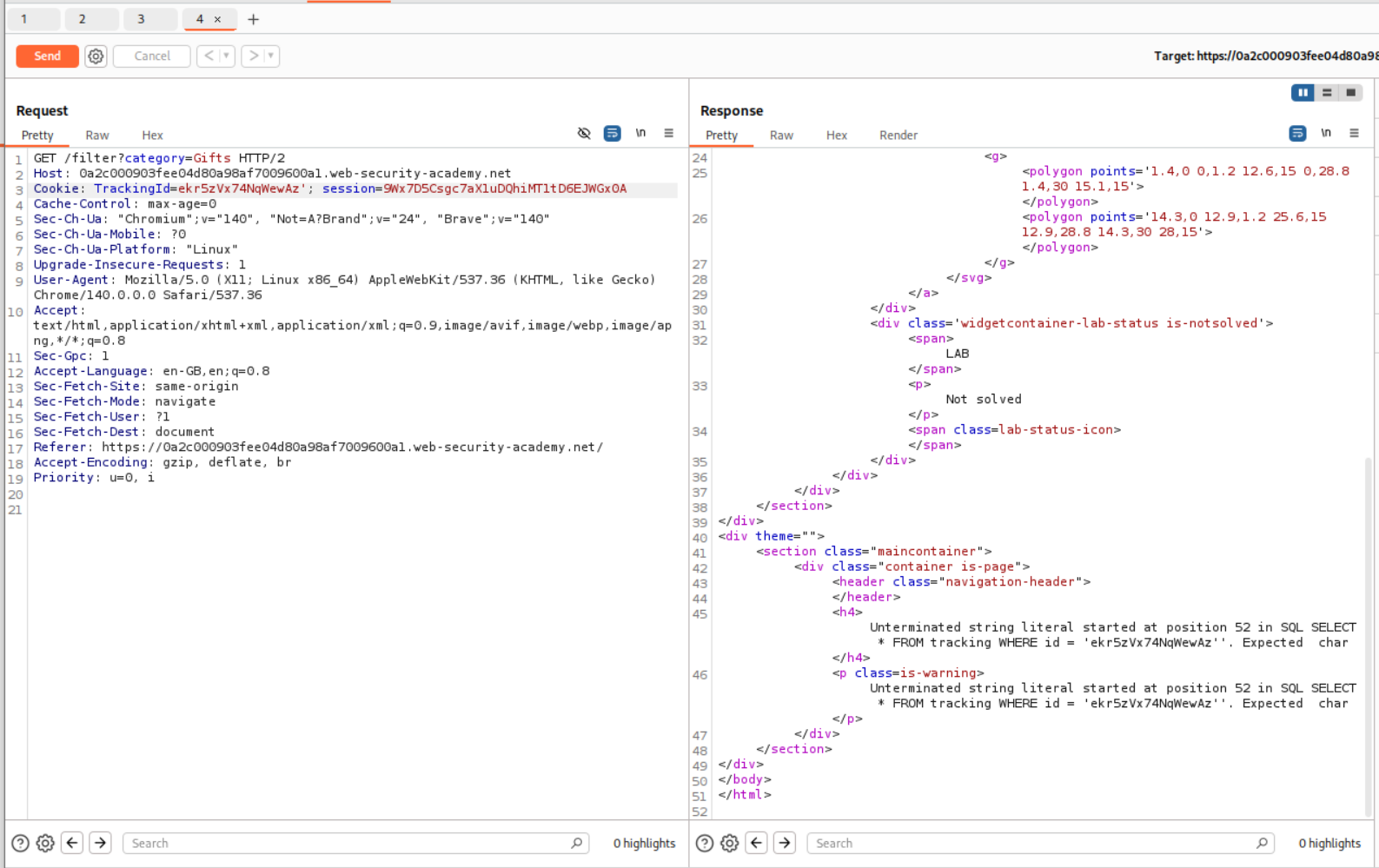Image resolution: width=1379 pixels, height=868 pixels.
Task: Open the Request panel options menu
Action: tap(668, 133)
